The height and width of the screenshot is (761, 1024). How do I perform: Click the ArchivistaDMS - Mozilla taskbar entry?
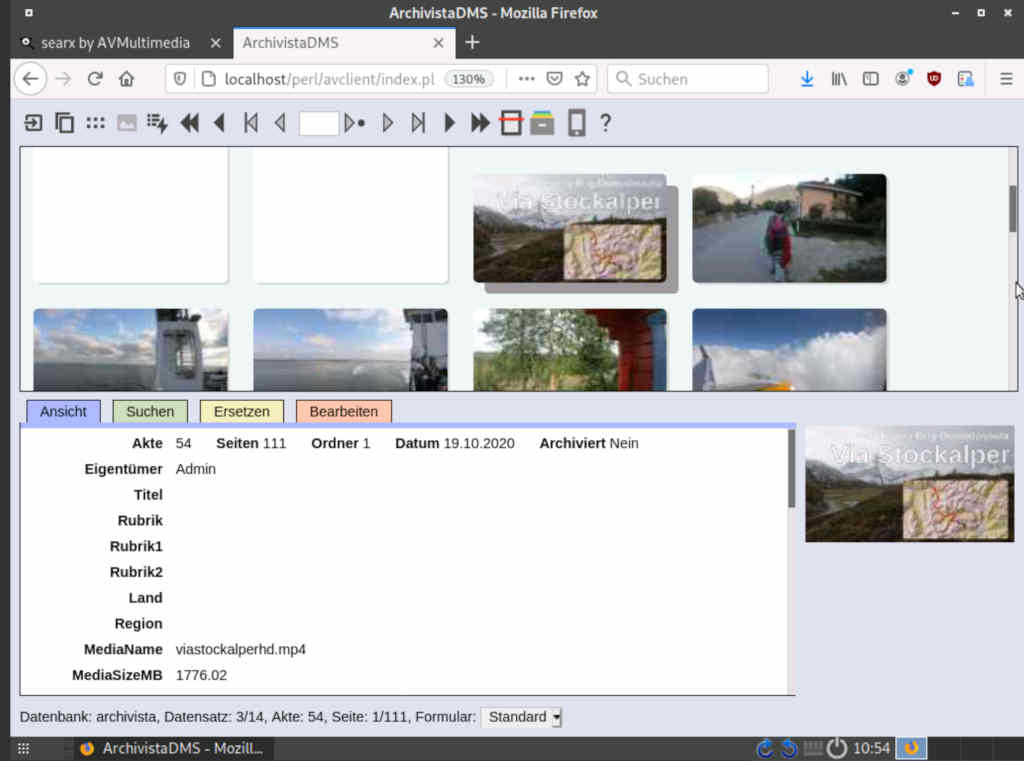172,749
